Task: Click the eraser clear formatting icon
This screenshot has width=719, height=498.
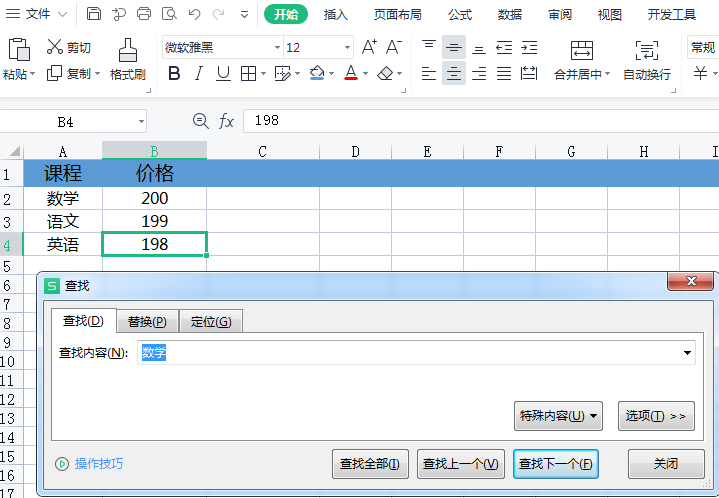Action: point(385,73)
